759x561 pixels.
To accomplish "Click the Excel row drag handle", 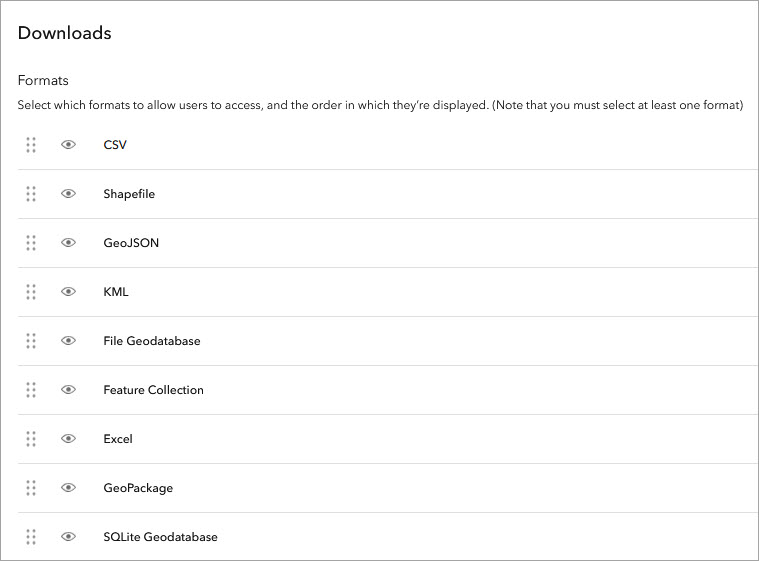I will pos(31,439).
